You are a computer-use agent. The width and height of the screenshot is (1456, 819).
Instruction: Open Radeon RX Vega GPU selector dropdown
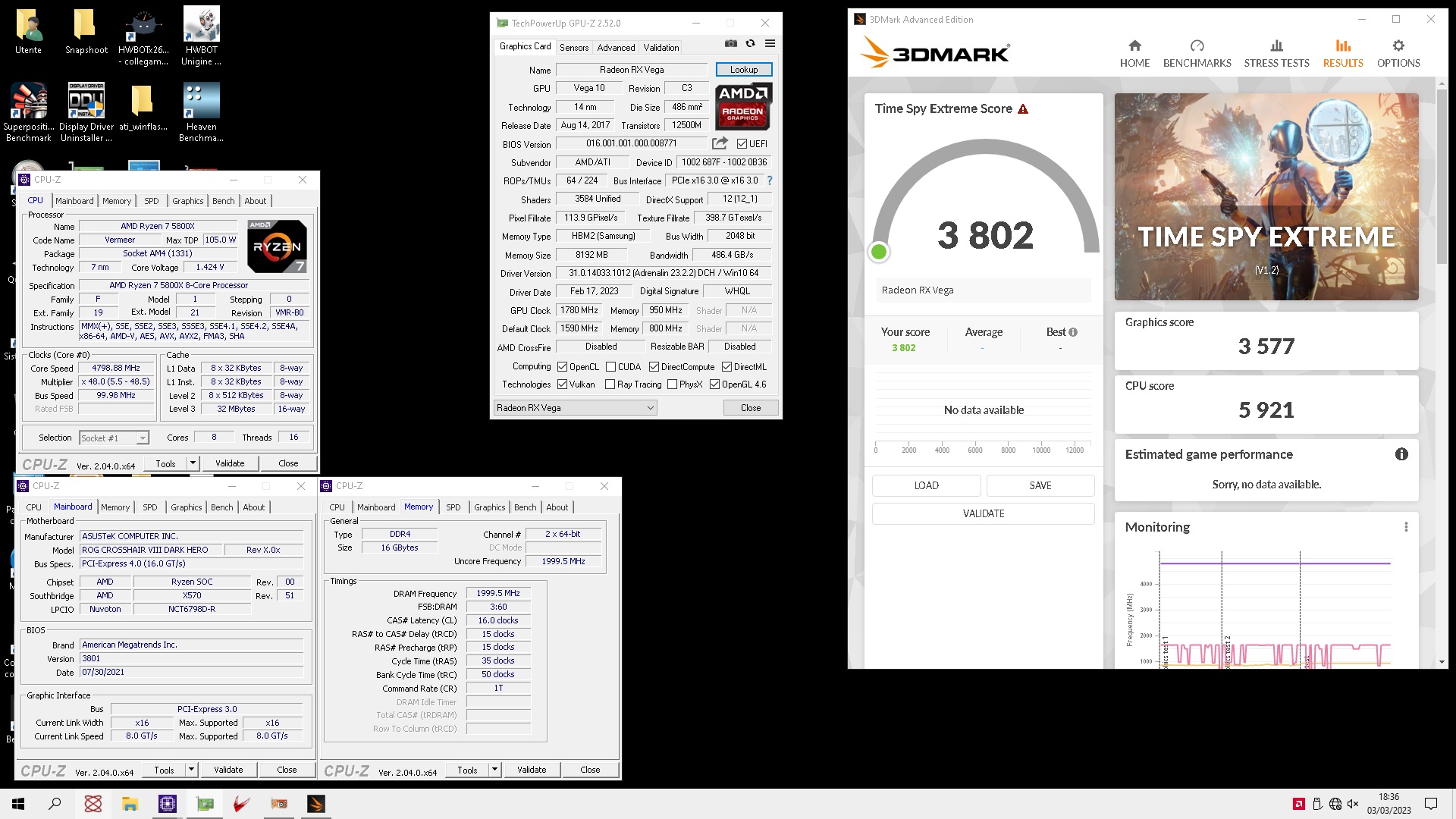[575, 408]
